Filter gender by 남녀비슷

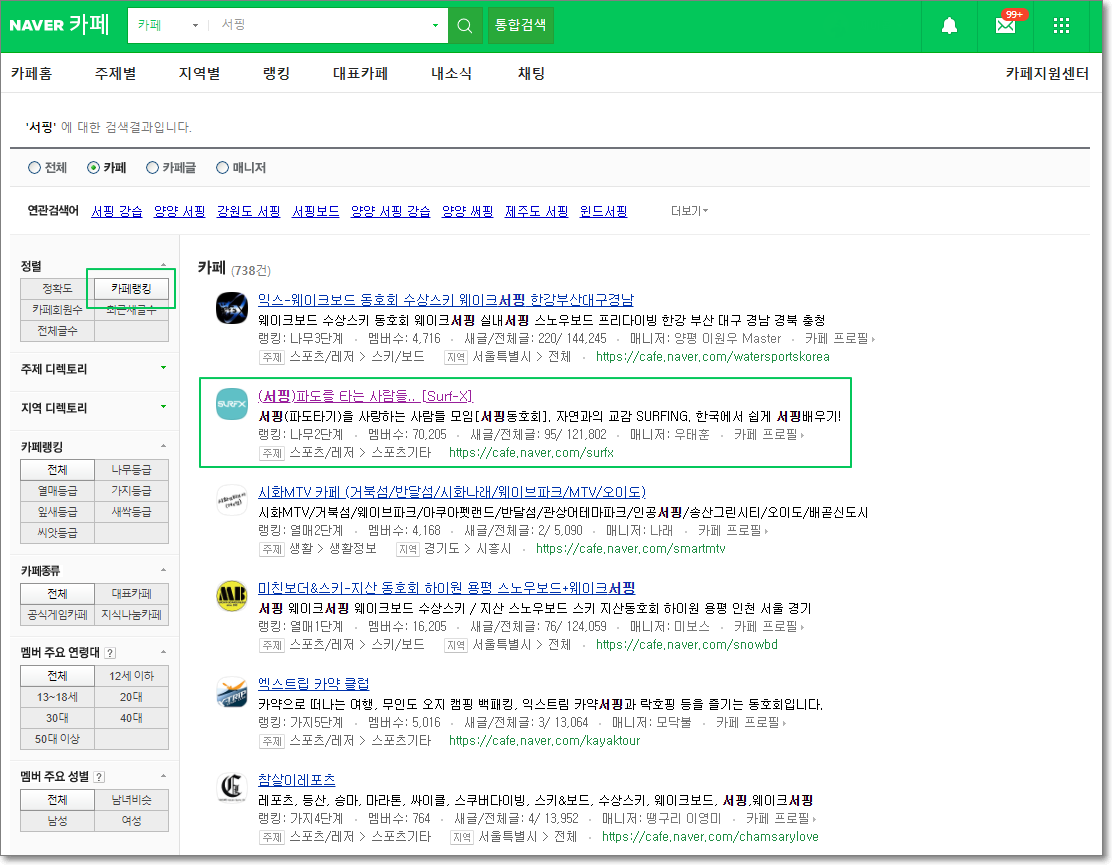tap(131, 800)
